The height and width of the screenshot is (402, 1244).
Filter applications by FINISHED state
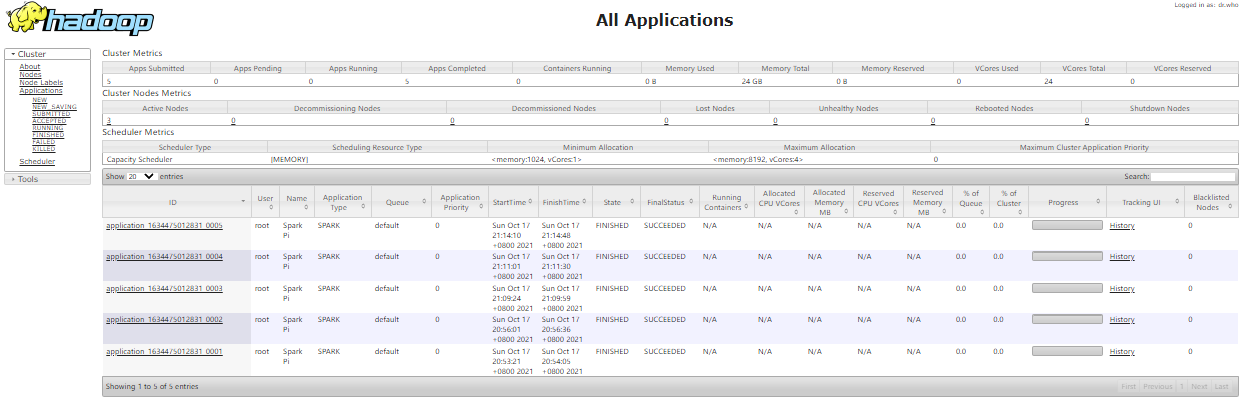[x=47, y=135]
